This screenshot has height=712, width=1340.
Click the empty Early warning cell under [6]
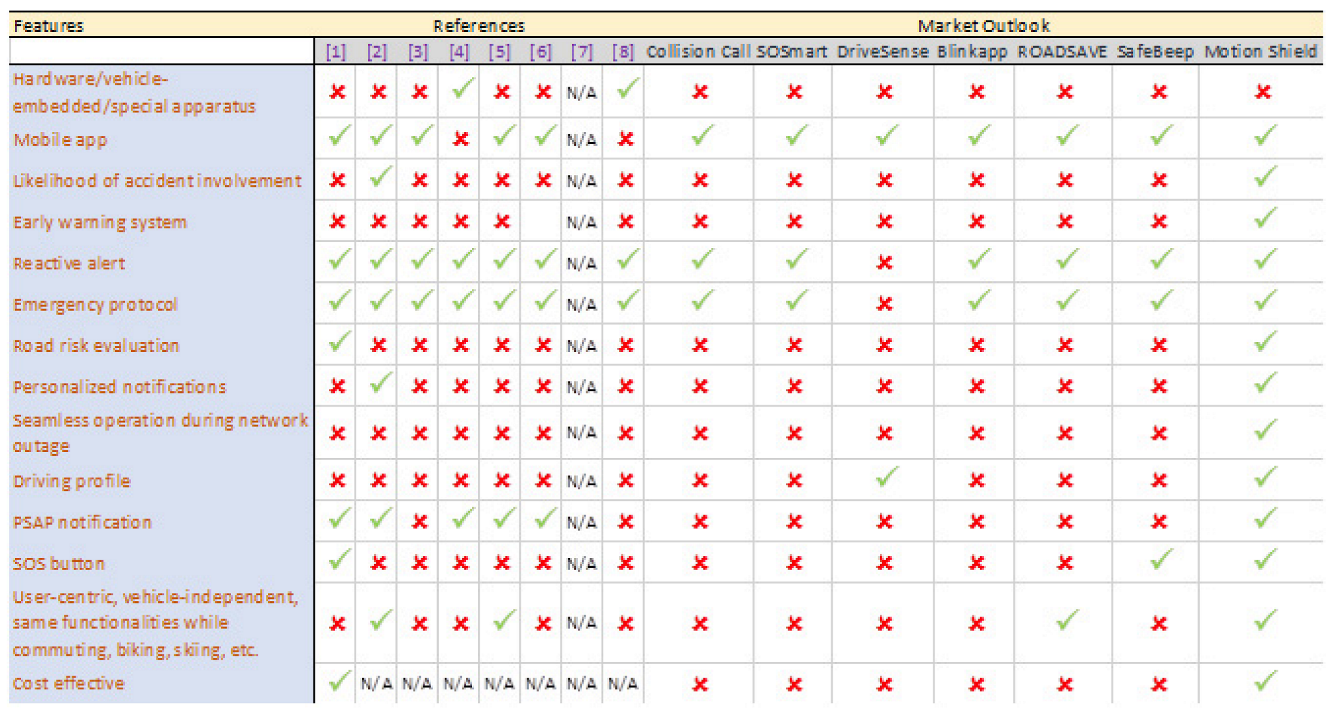[x=542, y=222]
